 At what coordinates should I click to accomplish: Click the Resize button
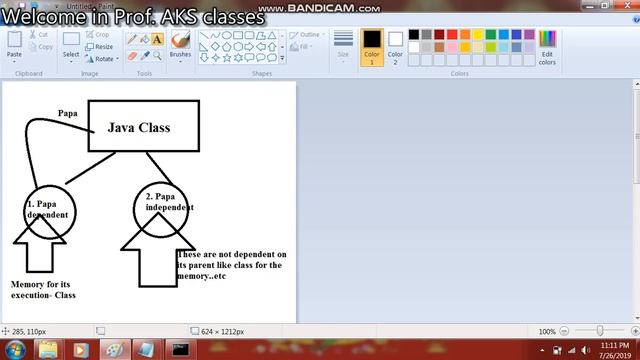point(99,47)
